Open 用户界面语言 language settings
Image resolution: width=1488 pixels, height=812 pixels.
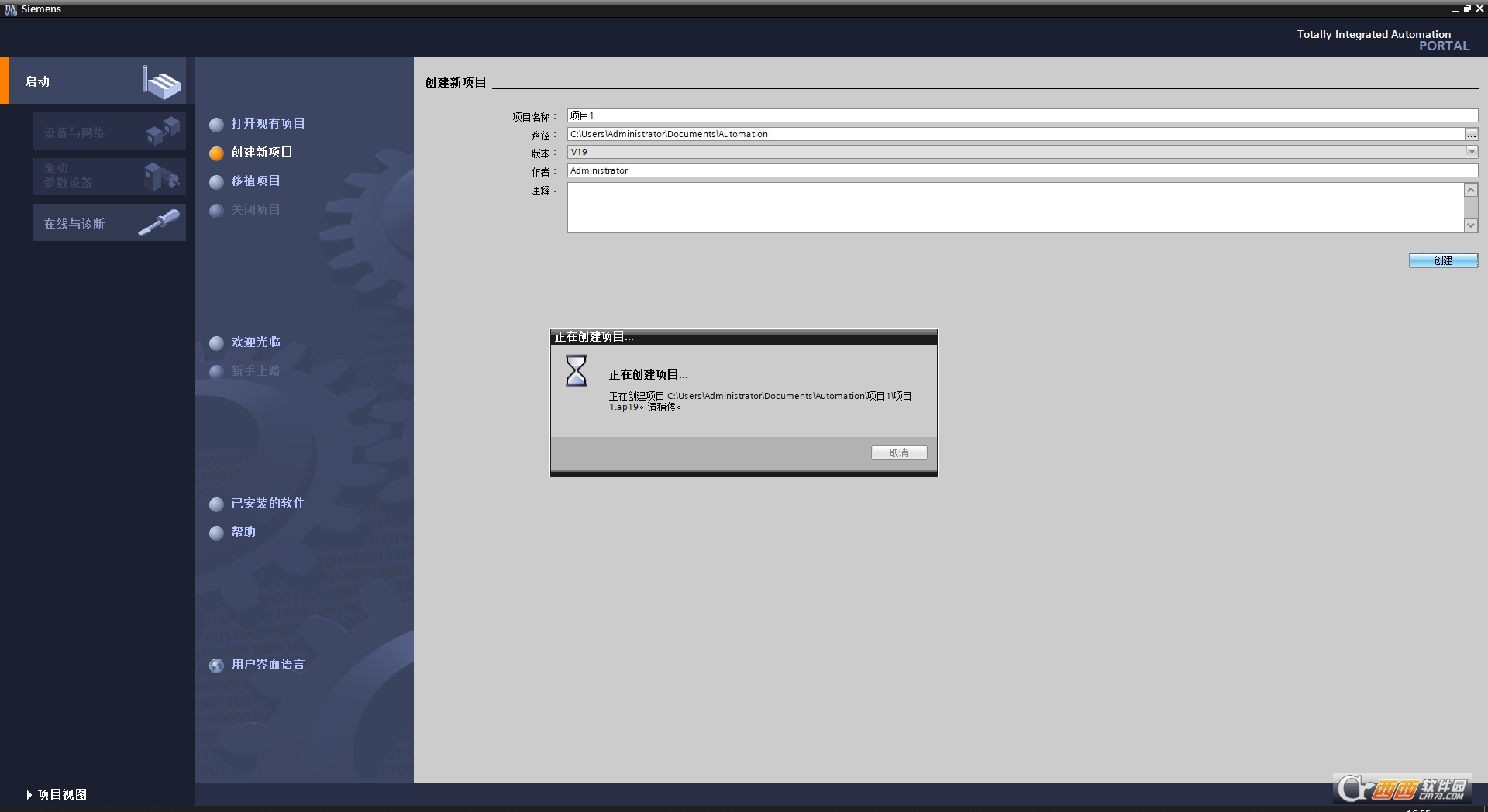coord(268,664)
